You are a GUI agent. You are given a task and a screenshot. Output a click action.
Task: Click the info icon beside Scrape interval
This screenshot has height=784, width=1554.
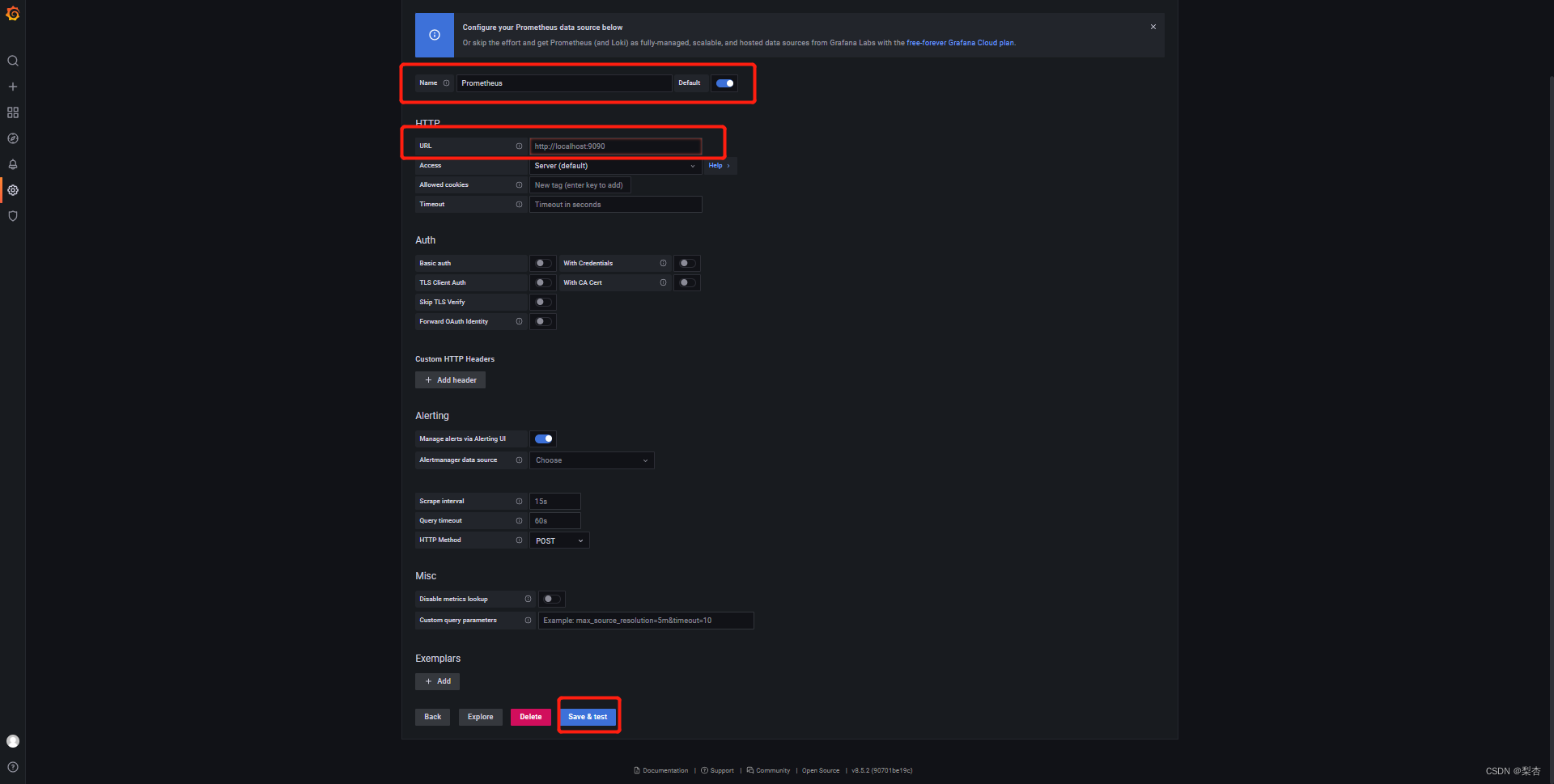(519, 502)
